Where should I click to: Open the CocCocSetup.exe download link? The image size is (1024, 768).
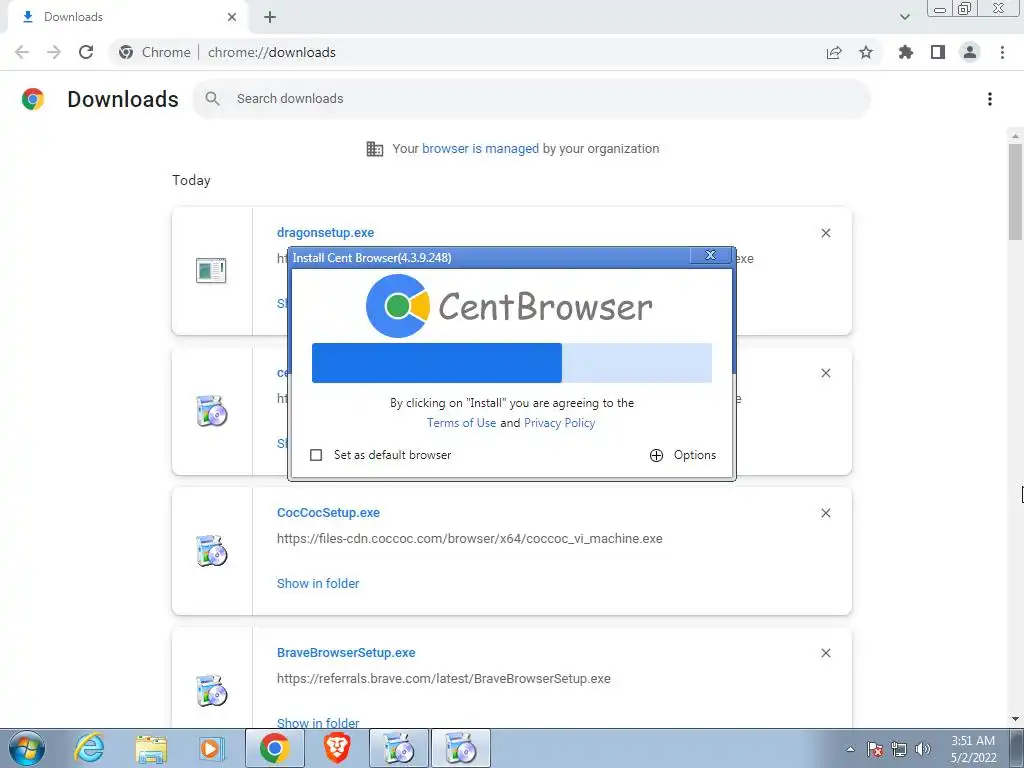(x=328, y=513)
